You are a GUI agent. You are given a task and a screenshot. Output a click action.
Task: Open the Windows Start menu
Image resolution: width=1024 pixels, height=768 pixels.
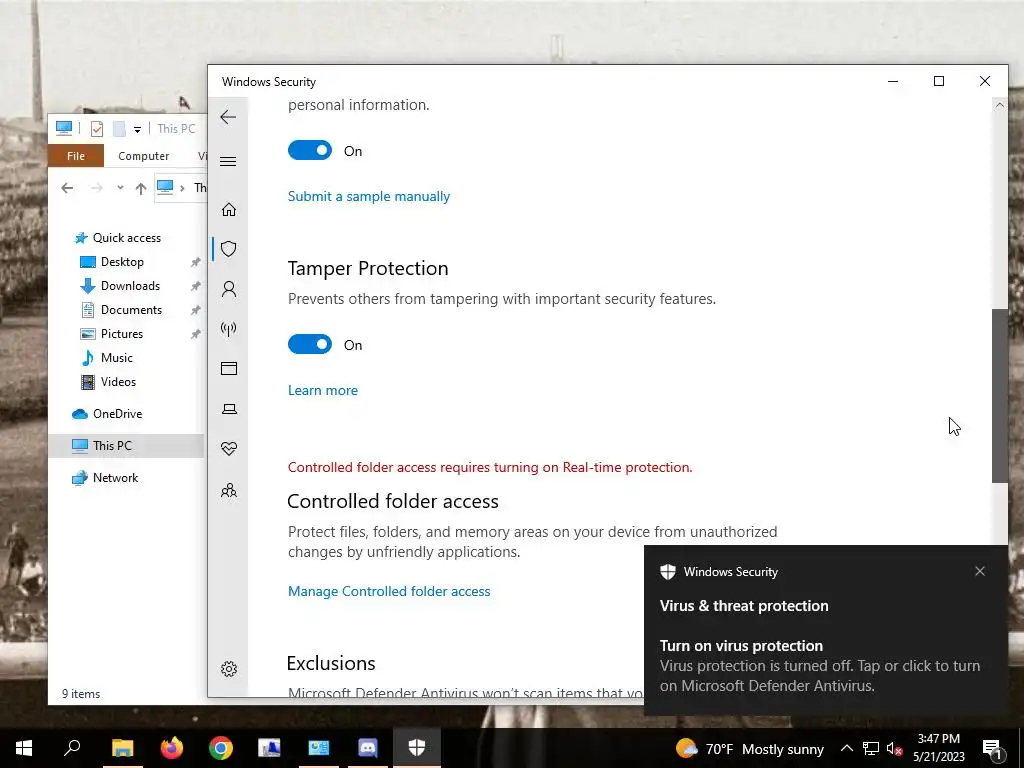24,748
